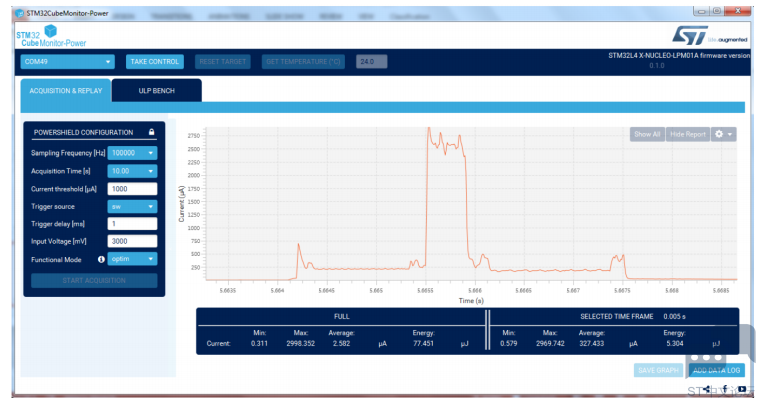764x407 pixels.
Task: Open the Sampling Frequency dropdown
Action: click(x=132, y=153)
